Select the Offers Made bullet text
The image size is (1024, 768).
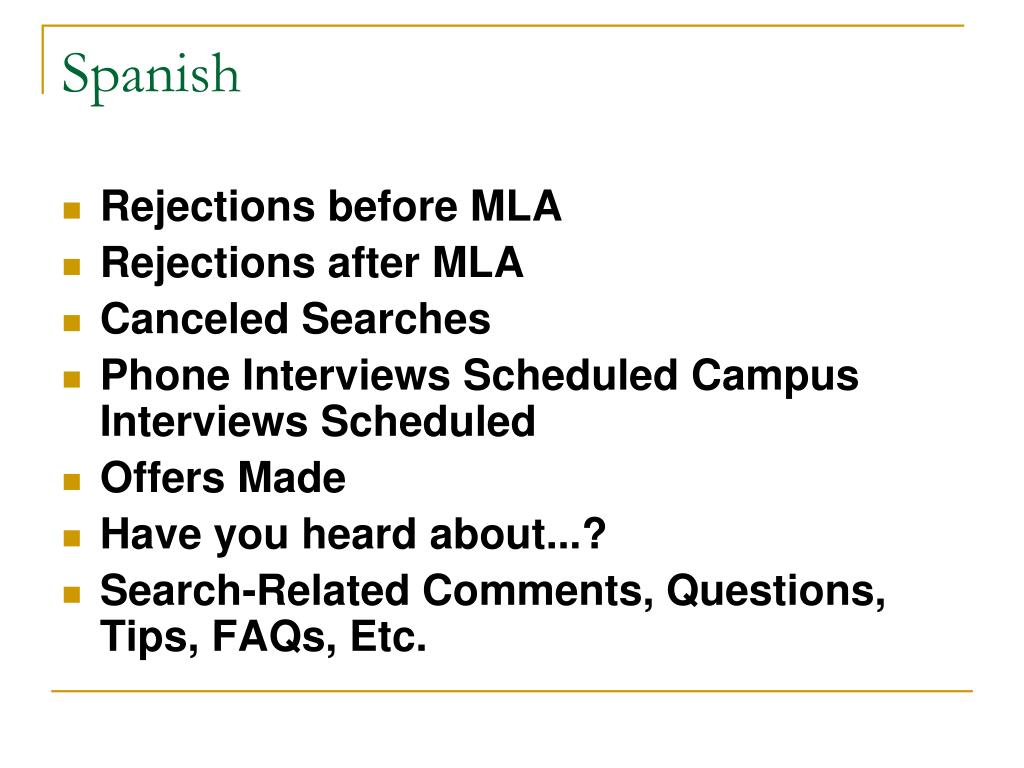(x=223, y=478)
